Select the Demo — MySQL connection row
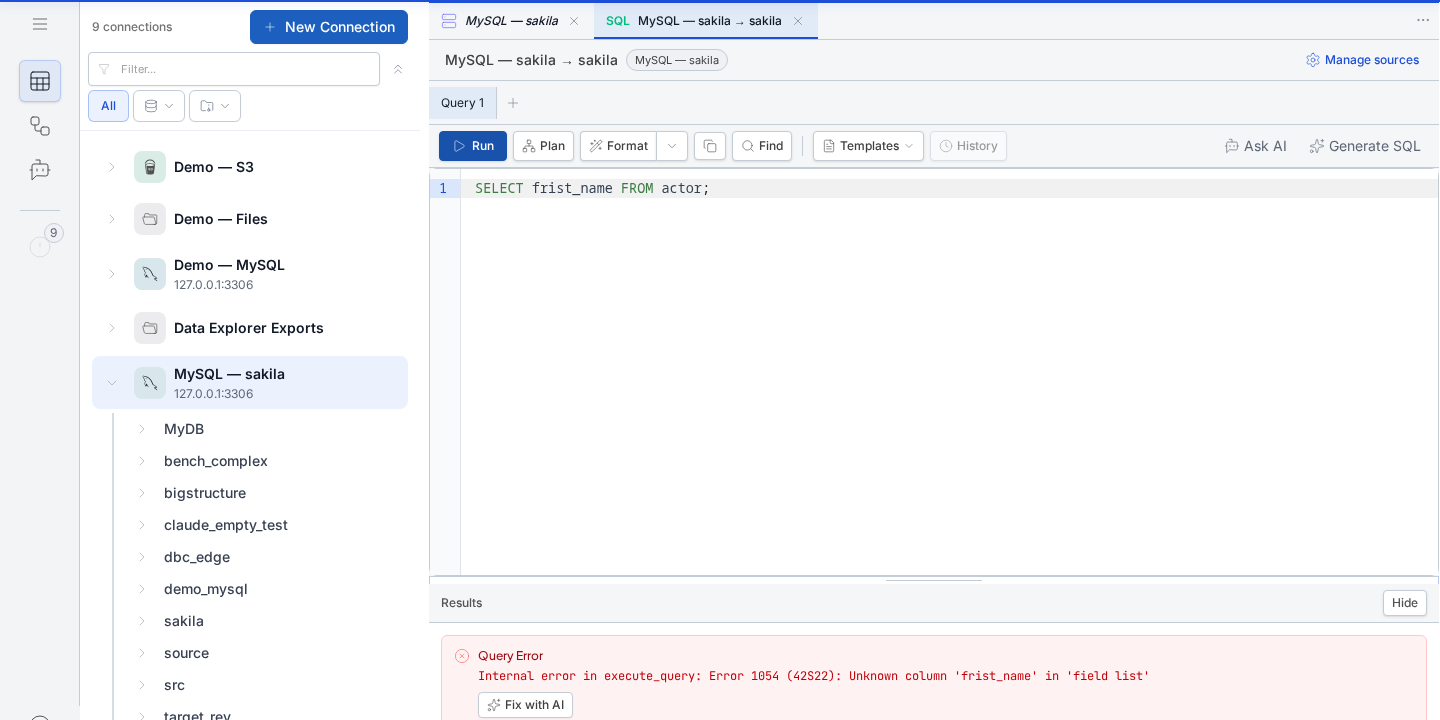Image resolution: width=1440 pixels, height=720 pixels. tap(250, 274)
